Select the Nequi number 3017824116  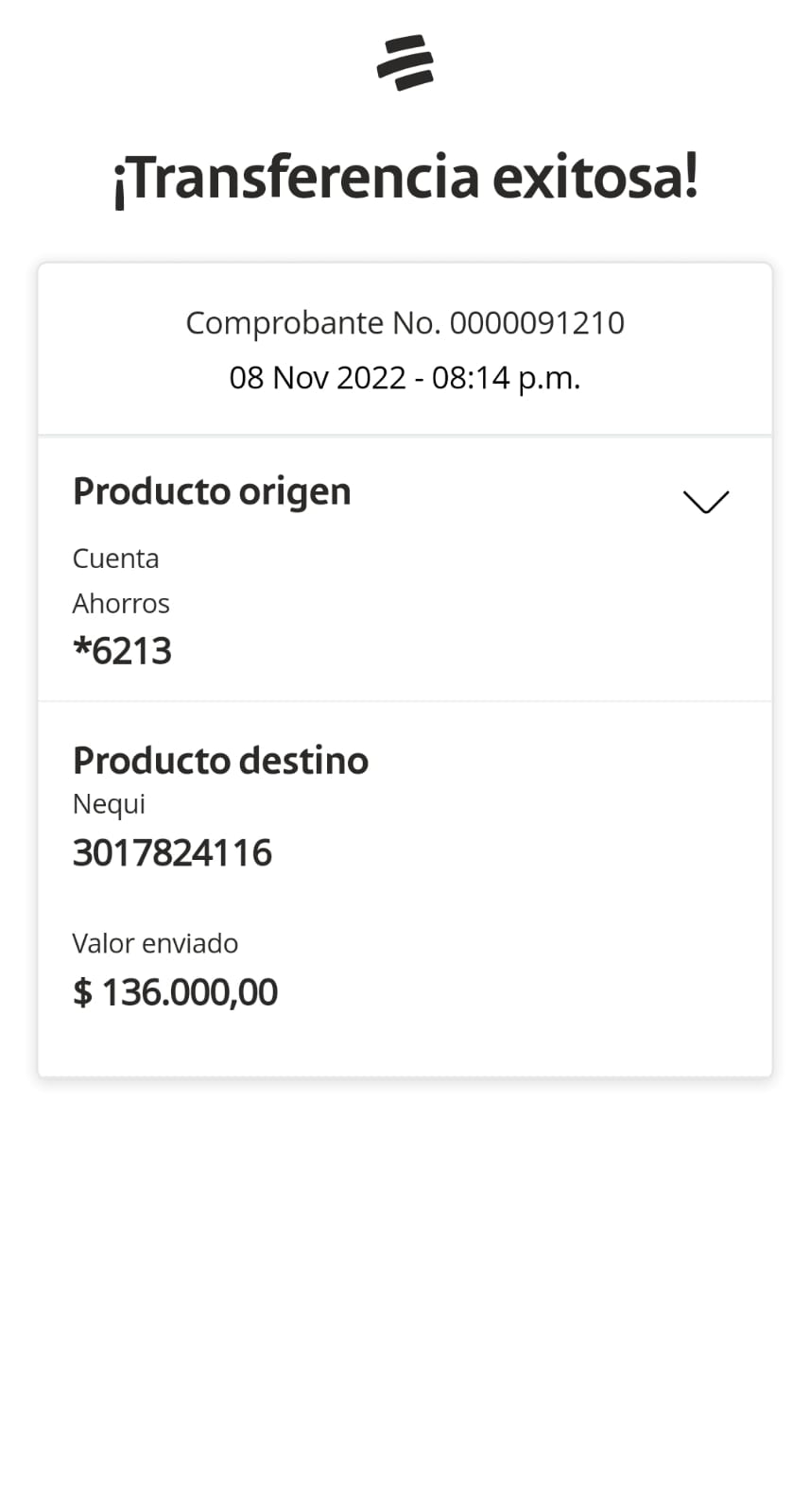tap(172, 853)
